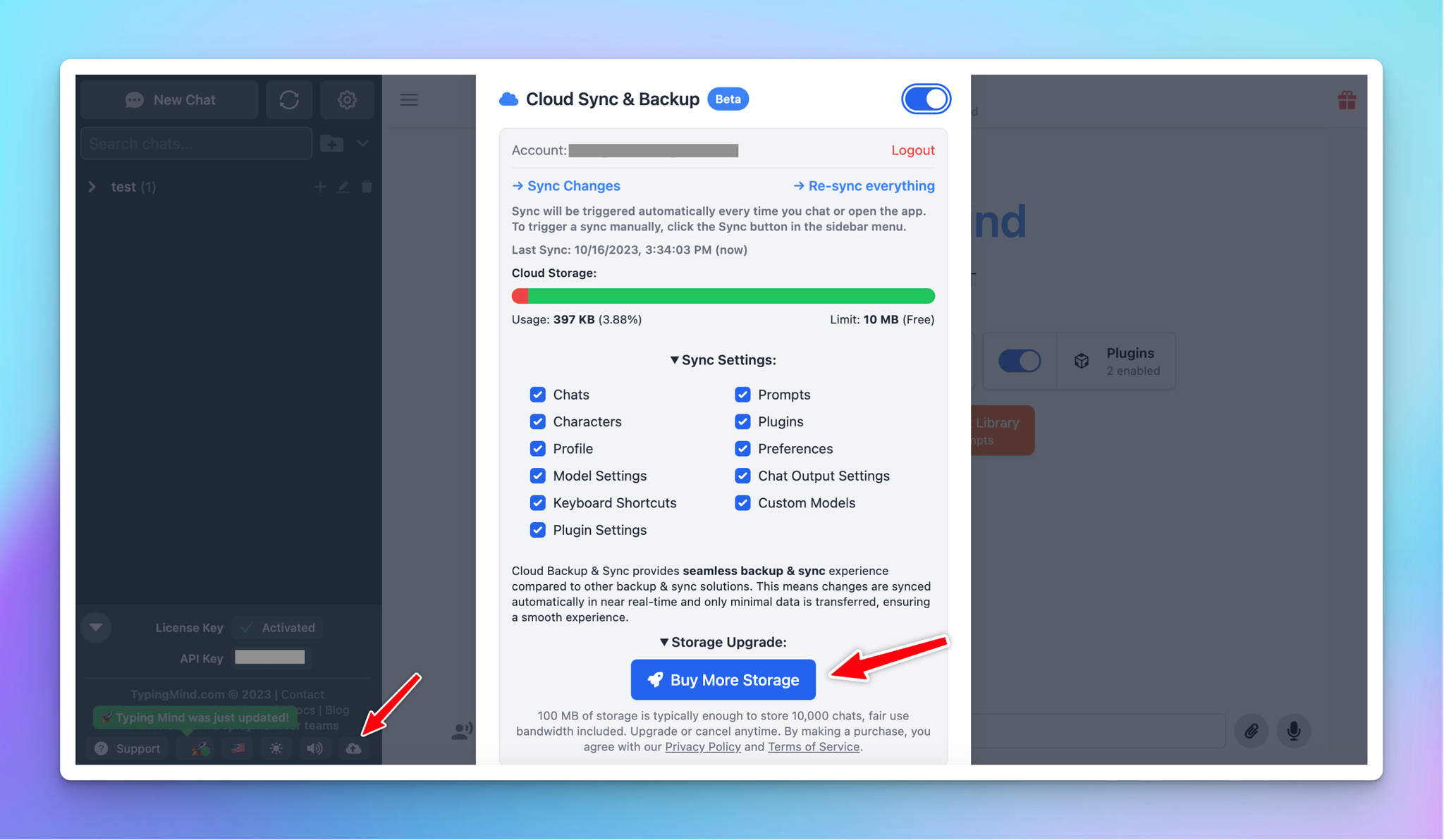
Task: Uncheck the Custom Models sync option
Action: 742,503
